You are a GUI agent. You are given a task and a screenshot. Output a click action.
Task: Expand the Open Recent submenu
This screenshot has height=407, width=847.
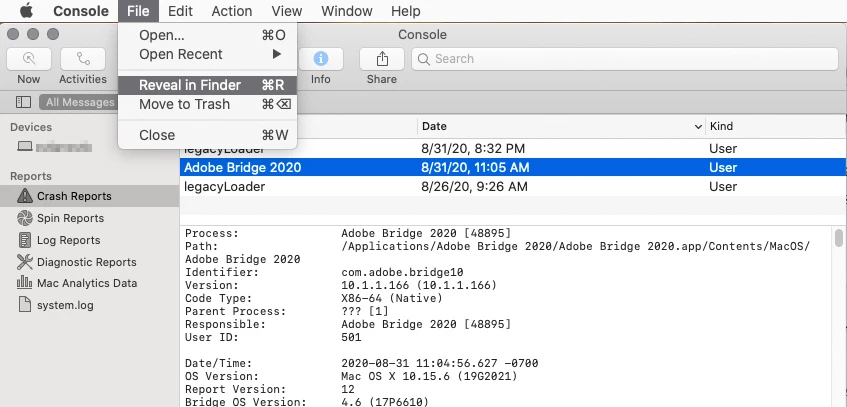[x=207, y=54]
